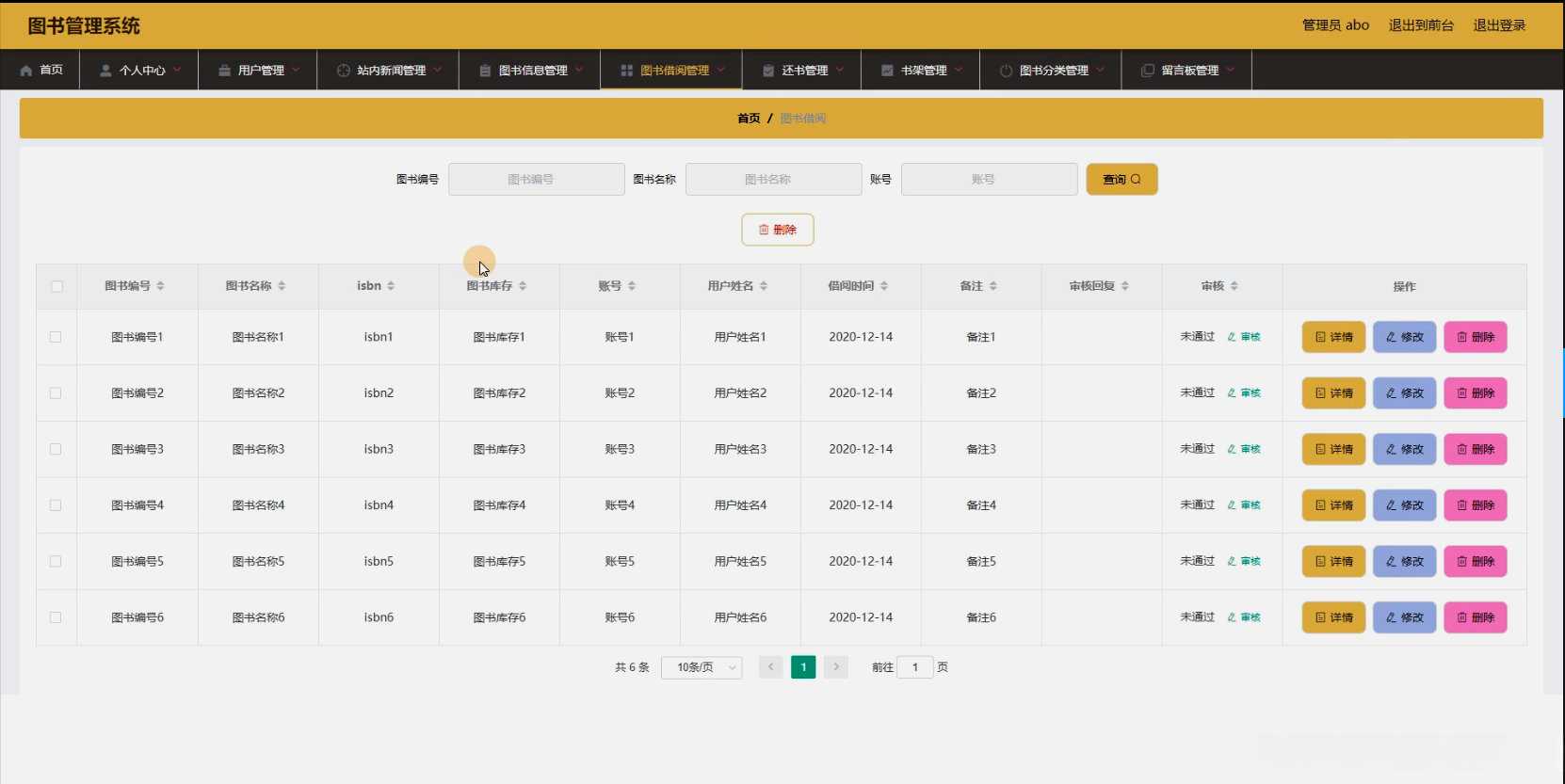Click the icon beside 图书信息管理

485,71
